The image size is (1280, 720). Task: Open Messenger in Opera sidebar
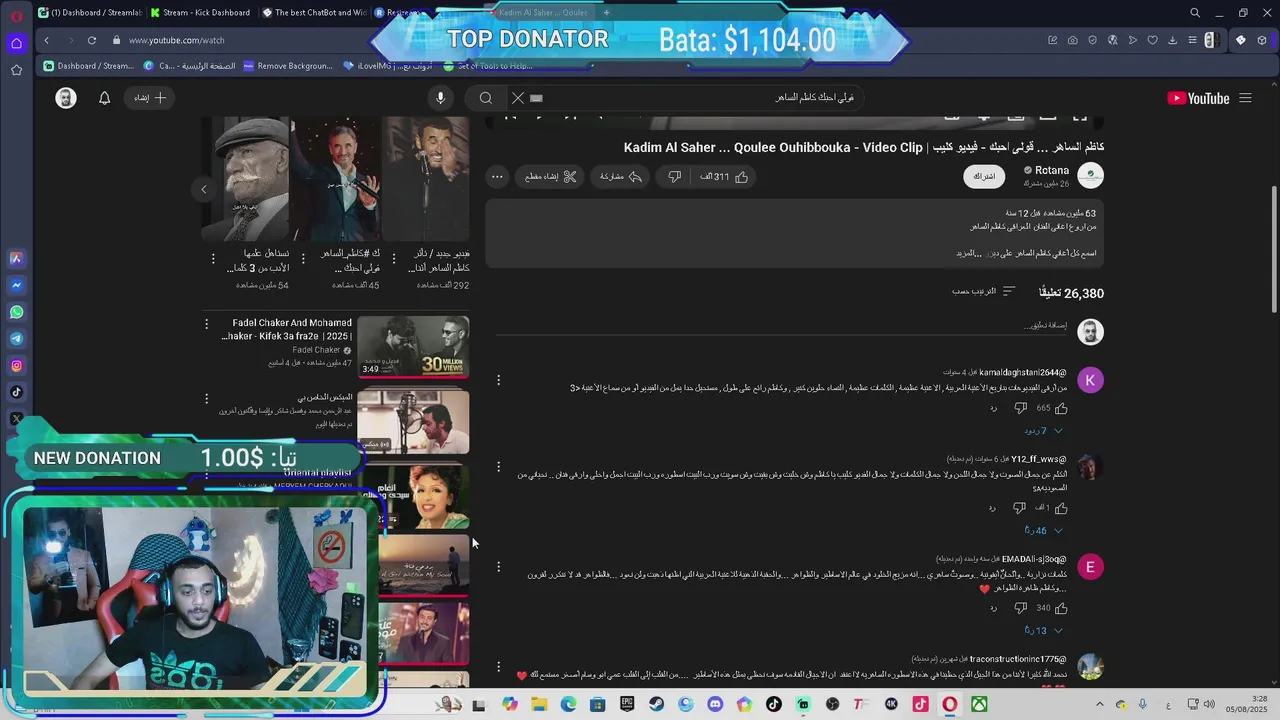(16, 285)
